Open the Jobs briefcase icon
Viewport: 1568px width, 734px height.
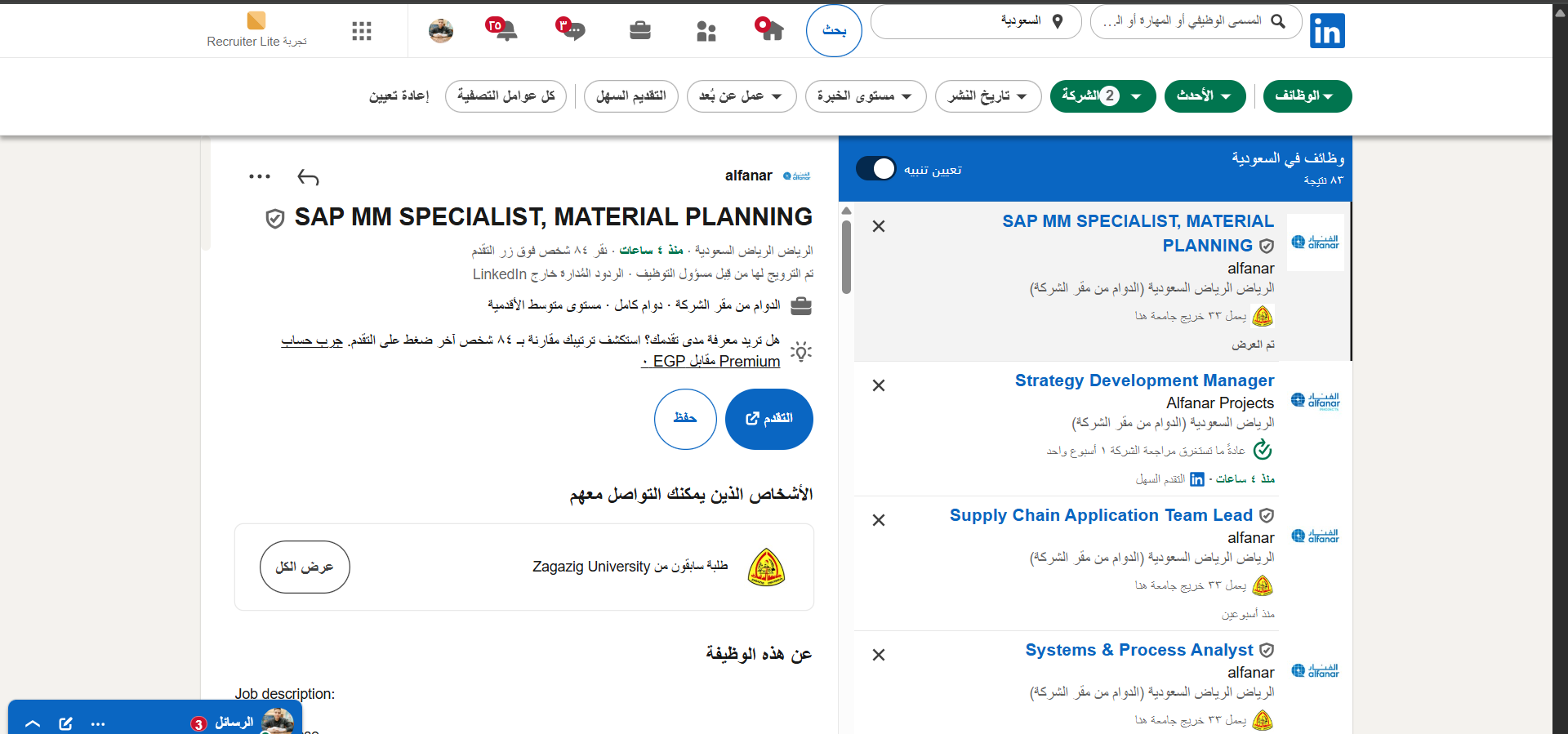(x=640, y=30)
